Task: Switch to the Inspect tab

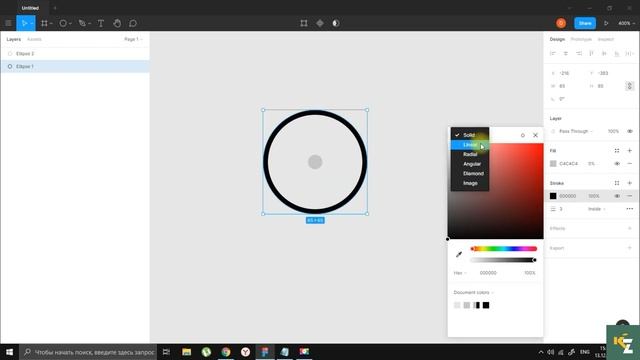Action: (x=606, y=39)
